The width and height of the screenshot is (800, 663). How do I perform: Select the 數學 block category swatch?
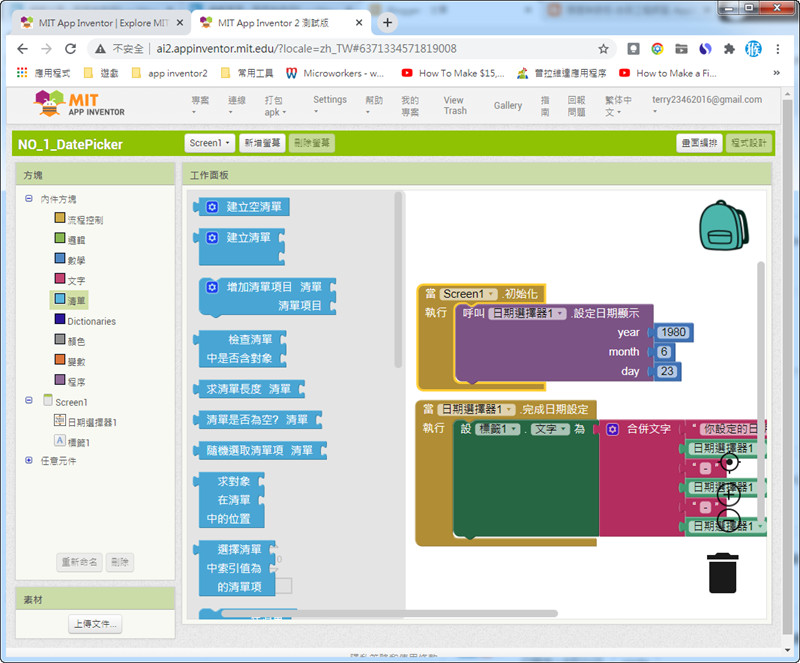coord(60,258)
